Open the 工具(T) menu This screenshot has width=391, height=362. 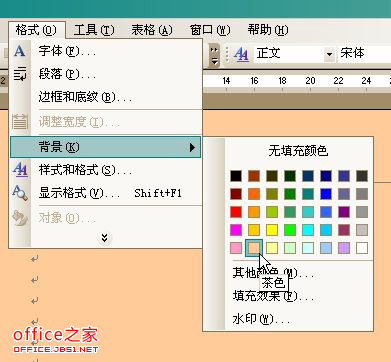[x=94, y=30]
